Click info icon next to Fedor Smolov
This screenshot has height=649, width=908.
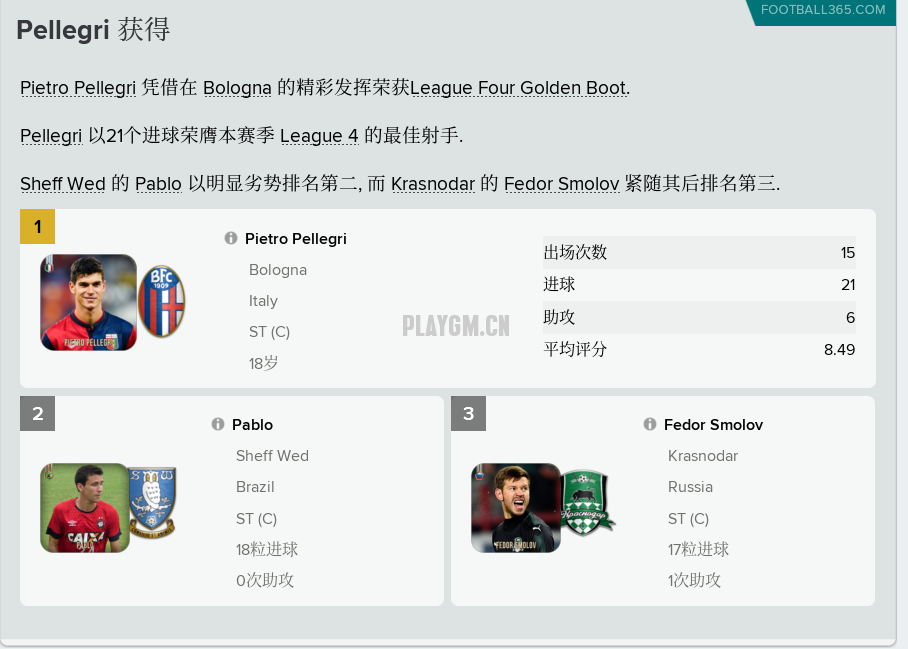pyautogui.click(x=650, y=424)
